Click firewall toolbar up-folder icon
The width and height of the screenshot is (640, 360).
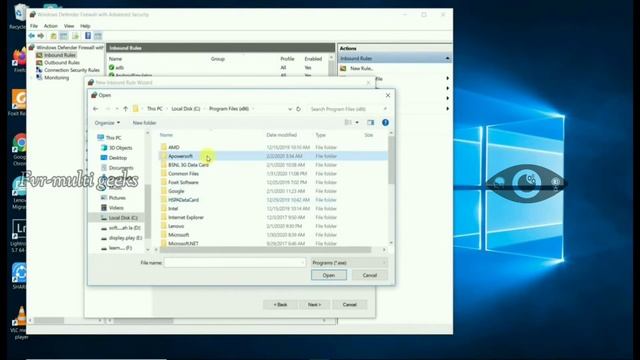coord(53,36)
